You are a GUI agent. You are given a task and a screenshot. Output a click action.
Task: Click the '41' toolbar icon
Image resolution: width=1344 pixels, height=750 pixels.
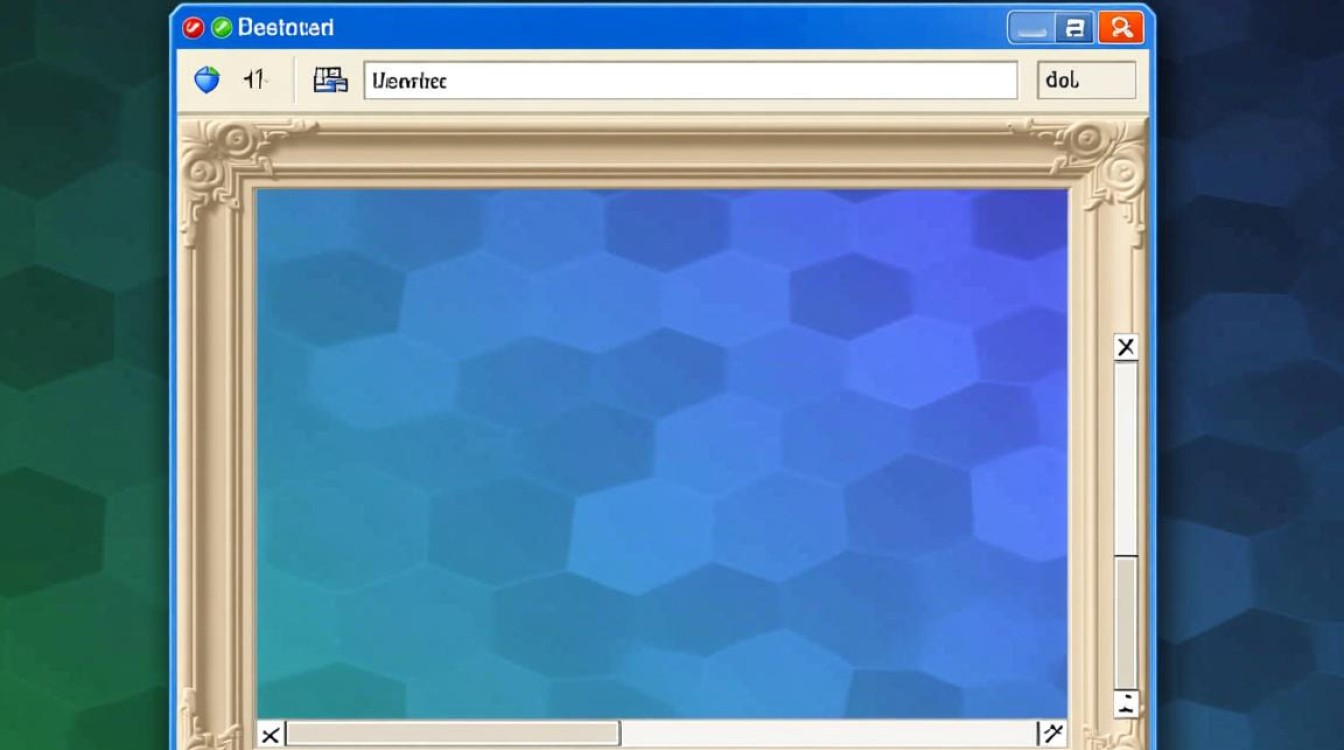[x=255, y=81]
